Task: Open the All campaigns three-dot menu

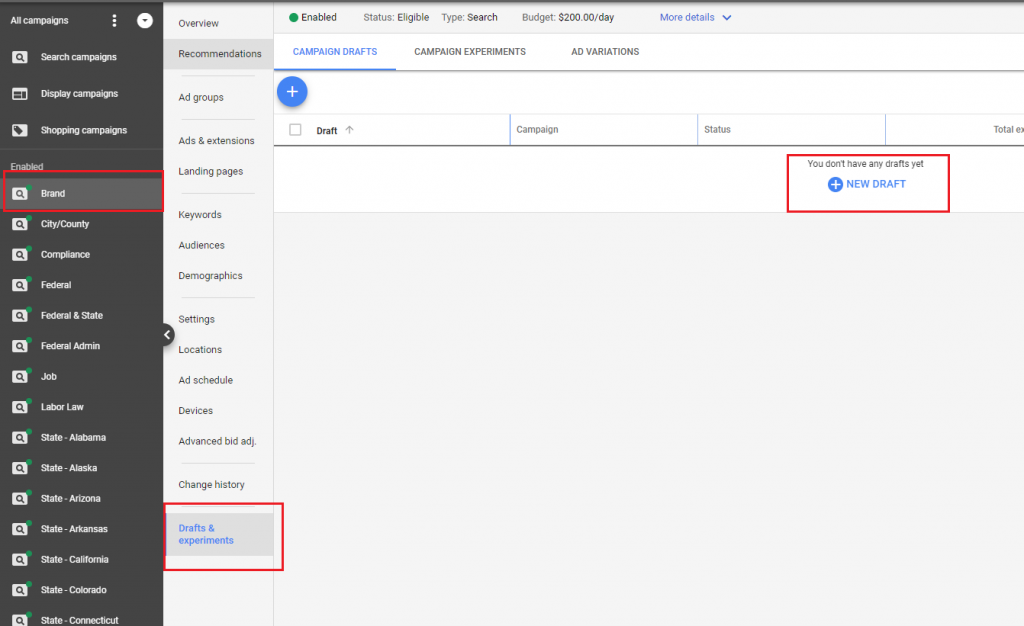Action: coord(114,21)
